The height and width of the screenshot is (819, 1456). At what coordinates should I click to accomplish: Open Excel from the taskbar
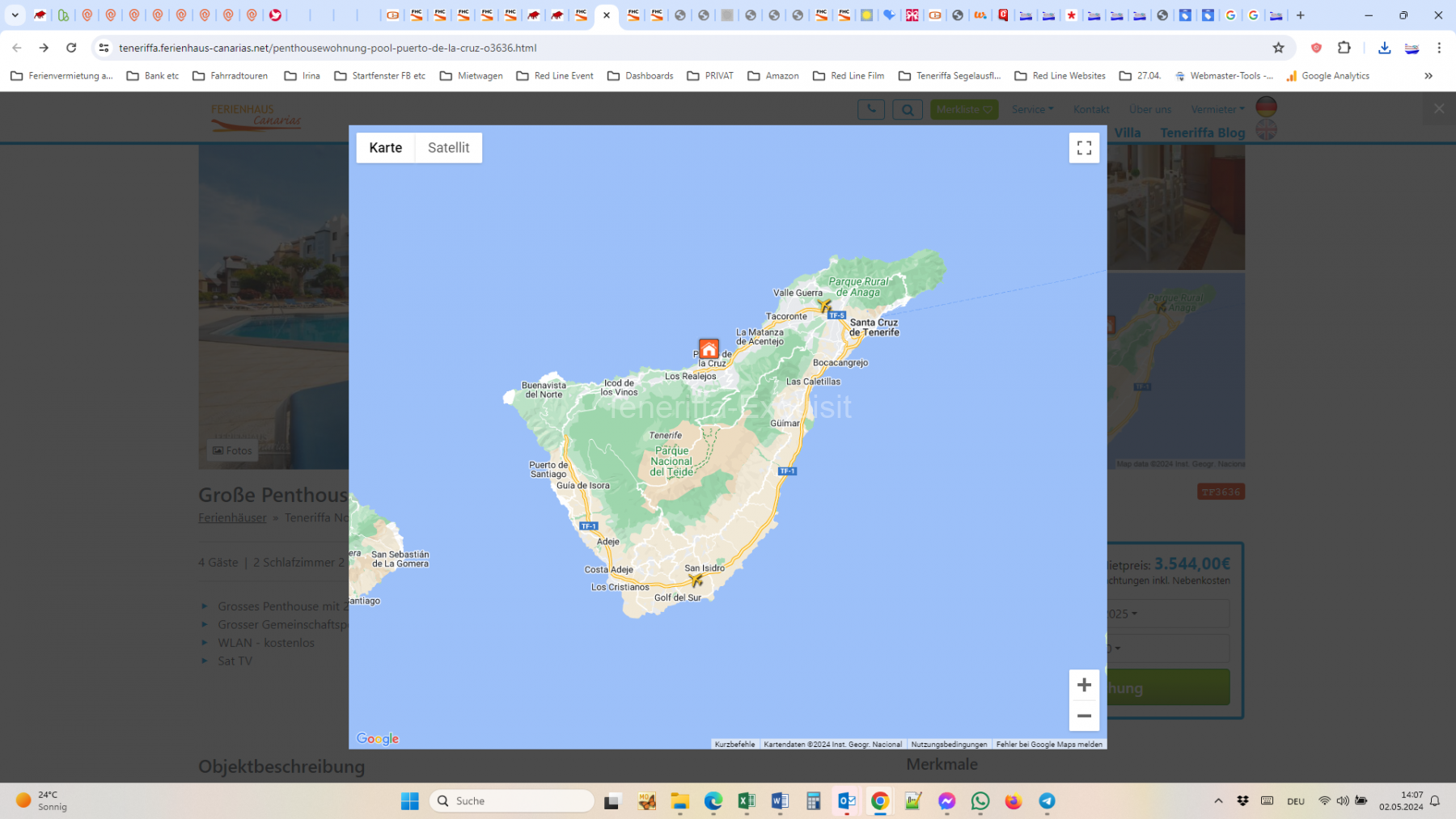click(x=746, y=800)
